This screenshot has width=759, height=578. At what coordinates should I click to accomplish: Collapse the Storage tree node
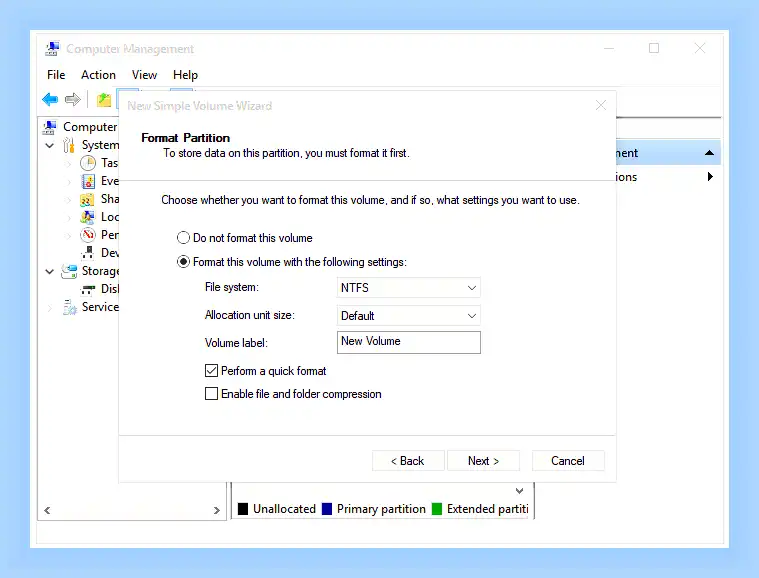49,272
